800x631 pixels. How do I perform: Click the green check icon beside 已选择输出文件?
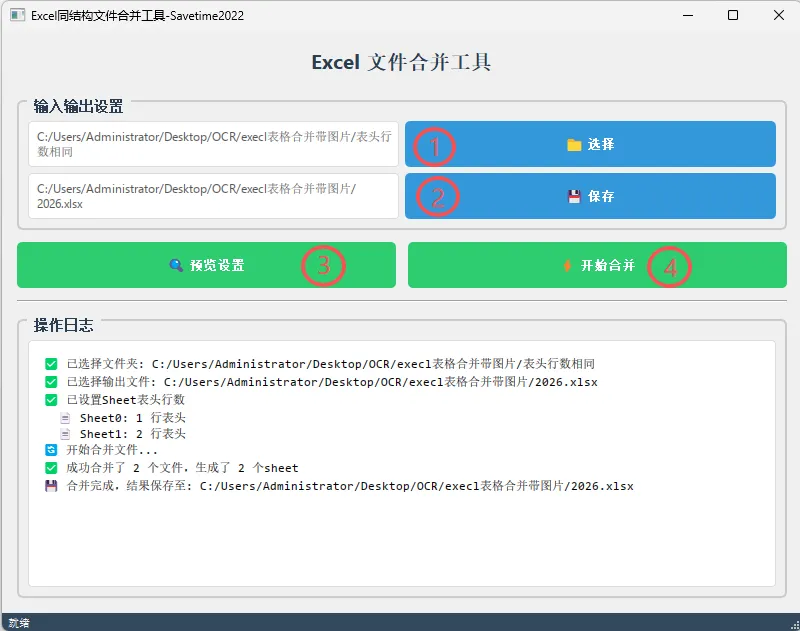[51, 382]
